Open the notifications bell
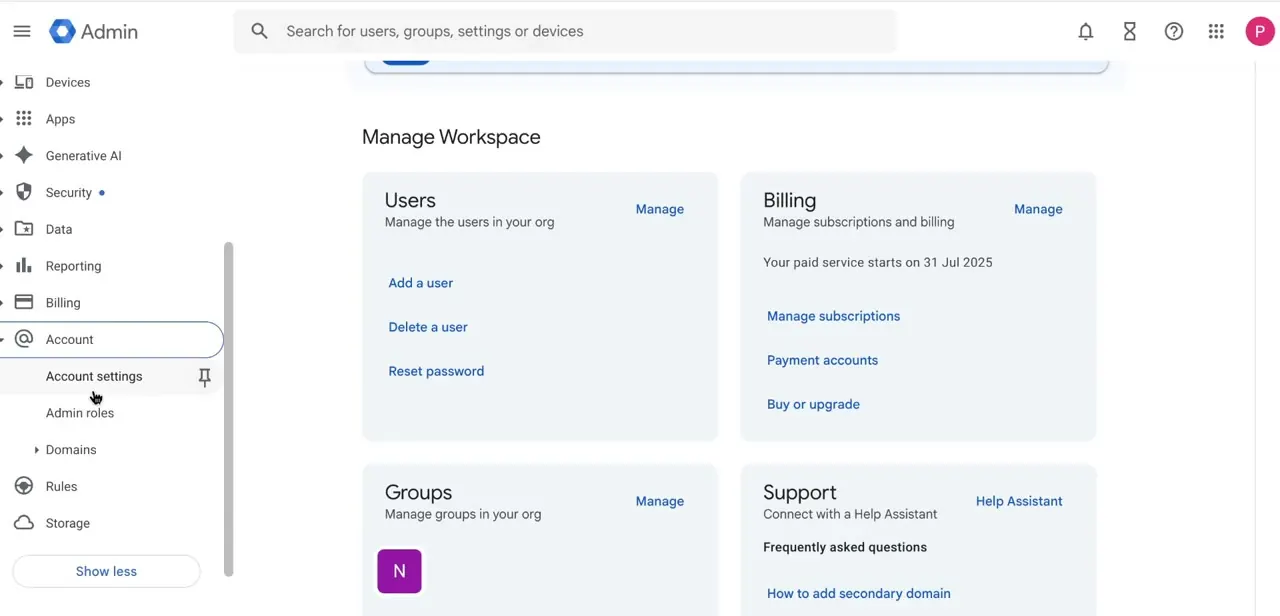Image resolution: width=1280 pixels, height=616 pixels. pyautogui.click(x=1086, y=31)
